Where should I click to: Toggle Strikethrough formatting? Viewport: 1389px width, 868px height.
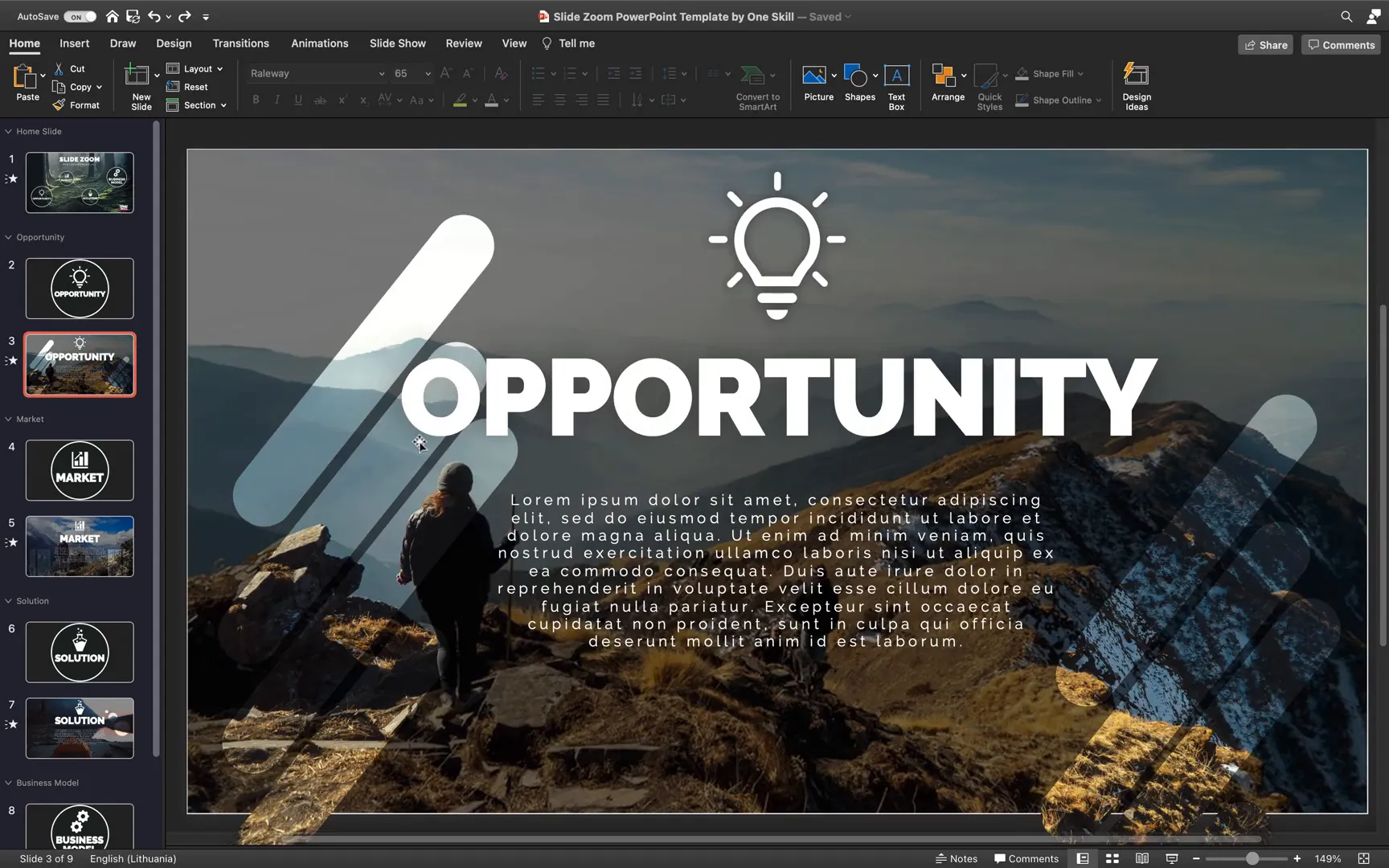tap(320, 100)
